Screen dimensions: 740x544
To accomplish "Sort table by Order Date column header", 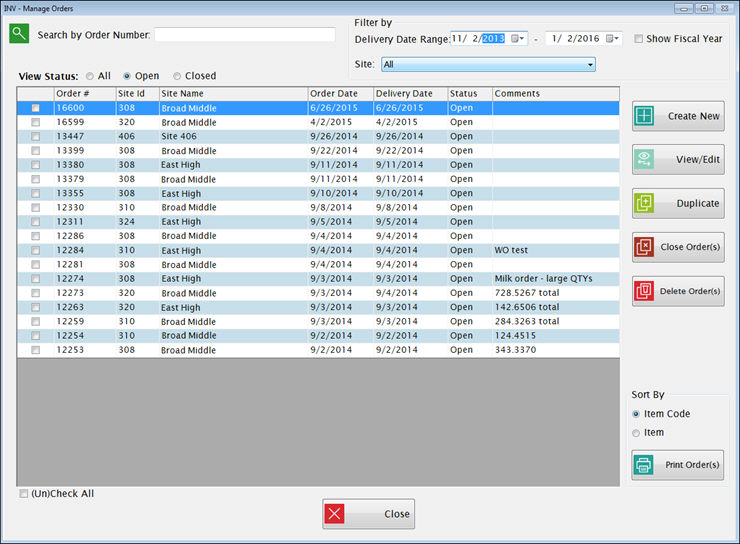I will click(x=340, y=94).
